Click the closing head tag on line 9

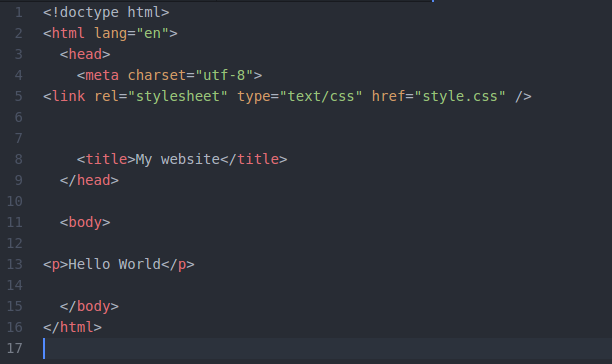click(x=89, y=180)
